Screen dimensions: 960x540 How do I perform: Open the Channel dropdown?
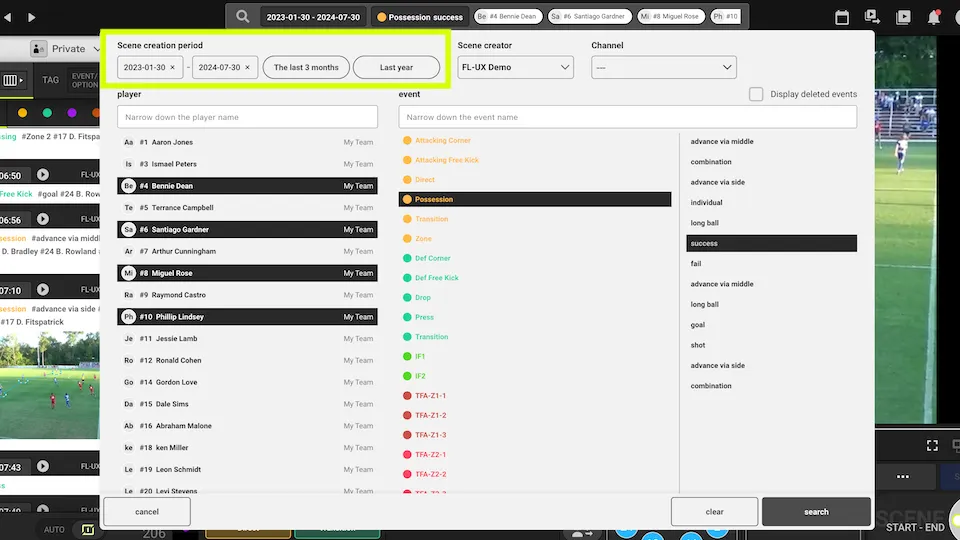coord(664,67)
